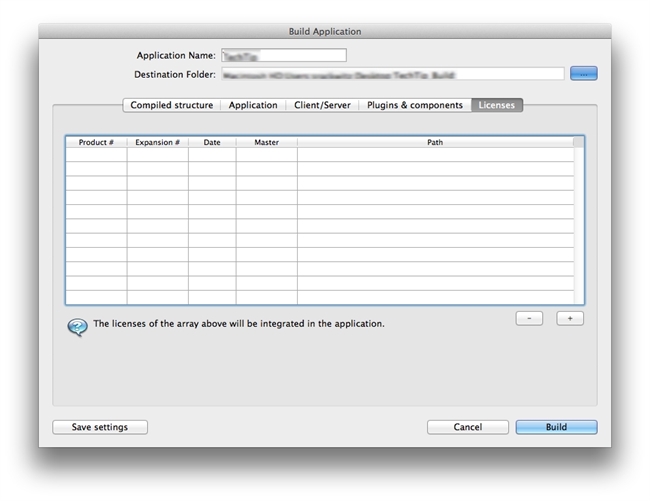The width and height of the screenshot is (650, 501).
Task: Click the destination folder browse button
Action: coord(583,74)
